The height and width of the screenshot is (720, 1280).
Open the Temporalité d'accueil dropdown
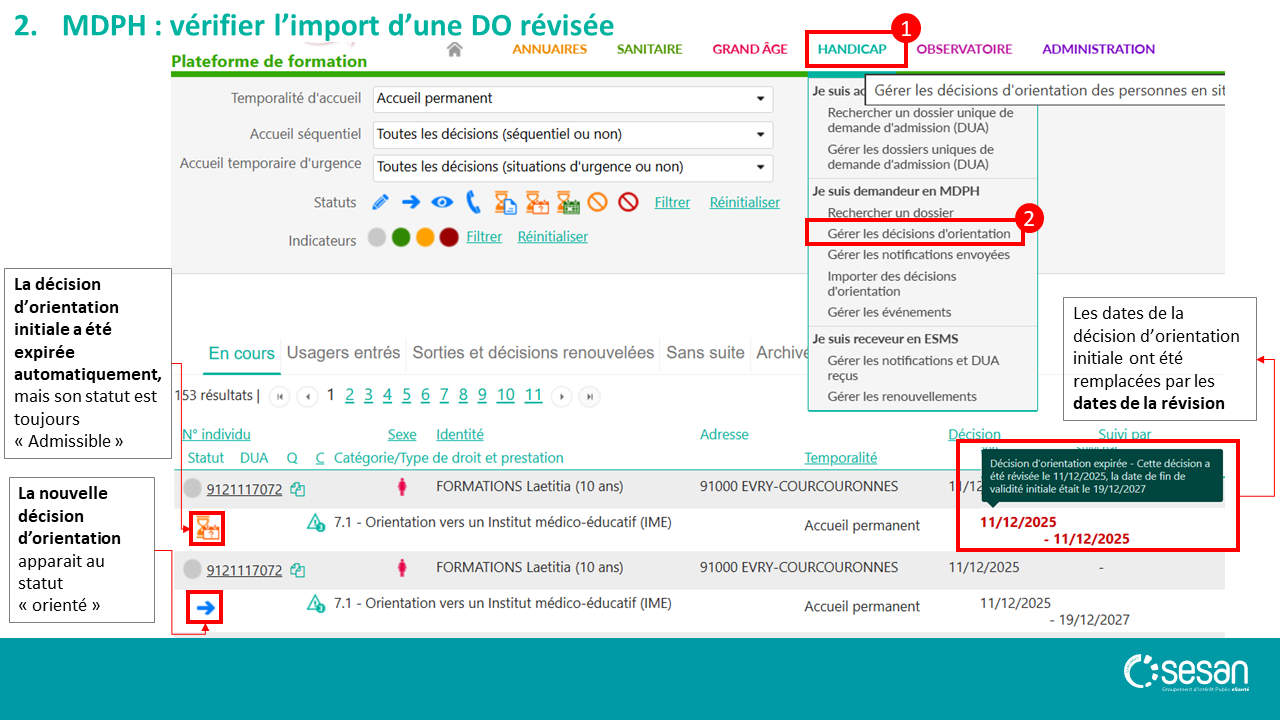[x=572, y=99]
